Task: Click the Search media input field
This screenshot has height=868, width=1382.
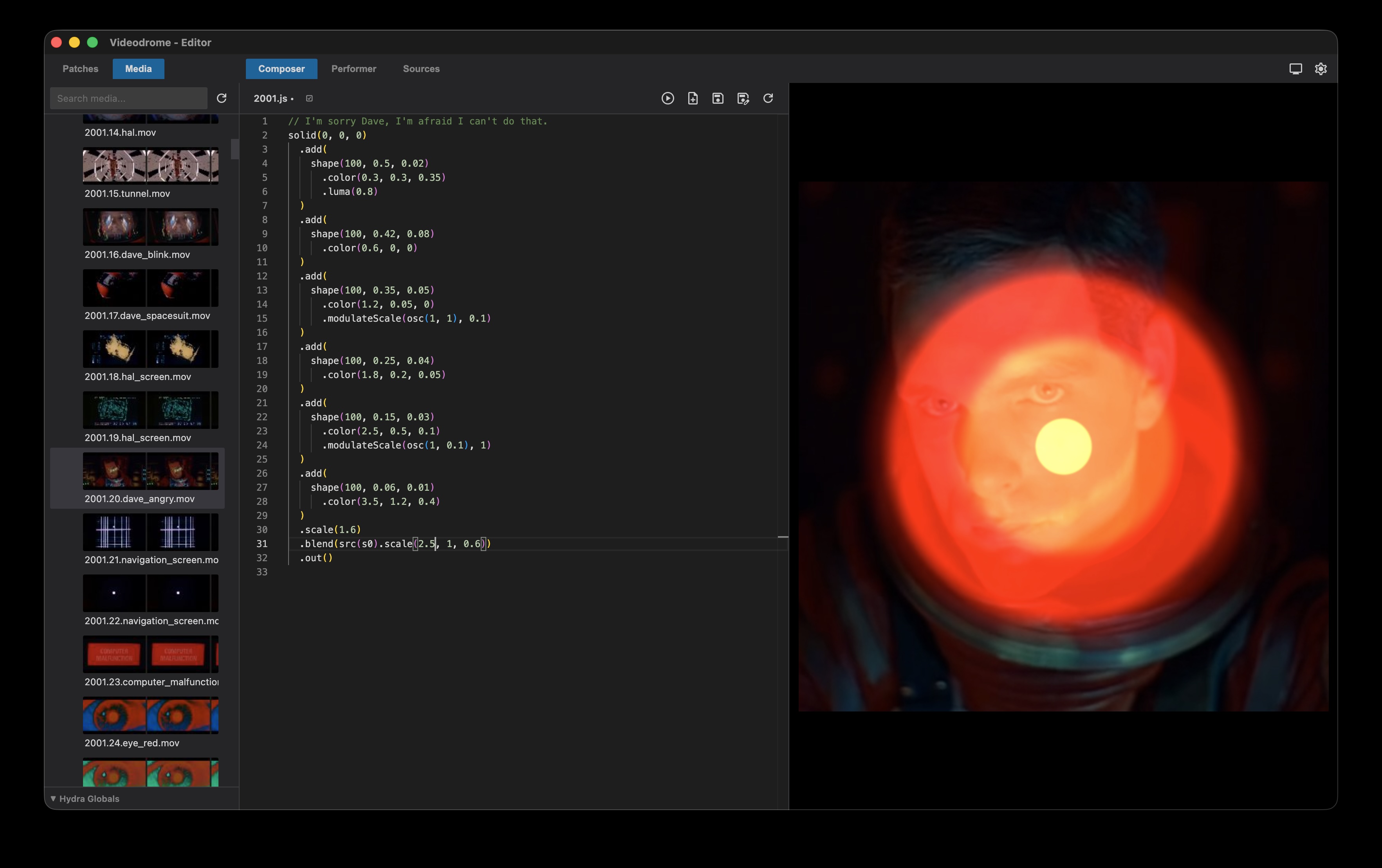Action: click(x=128, y=98)
